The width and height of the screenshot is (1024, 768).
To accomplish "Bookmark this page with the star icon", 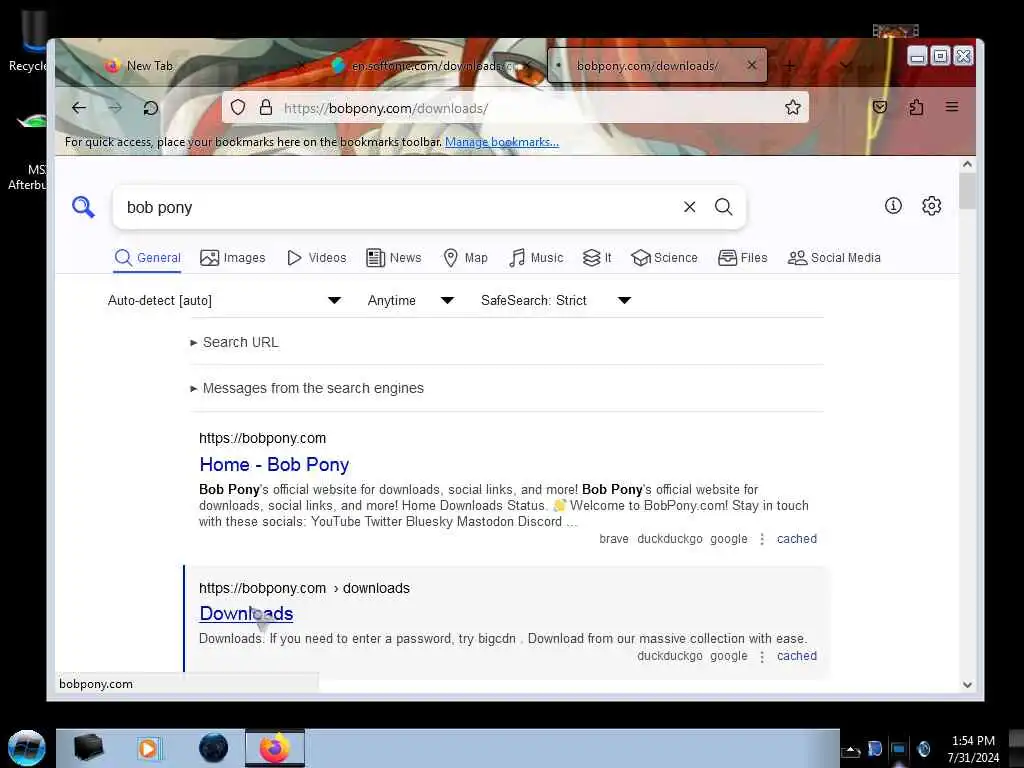I will click(793, 107).
